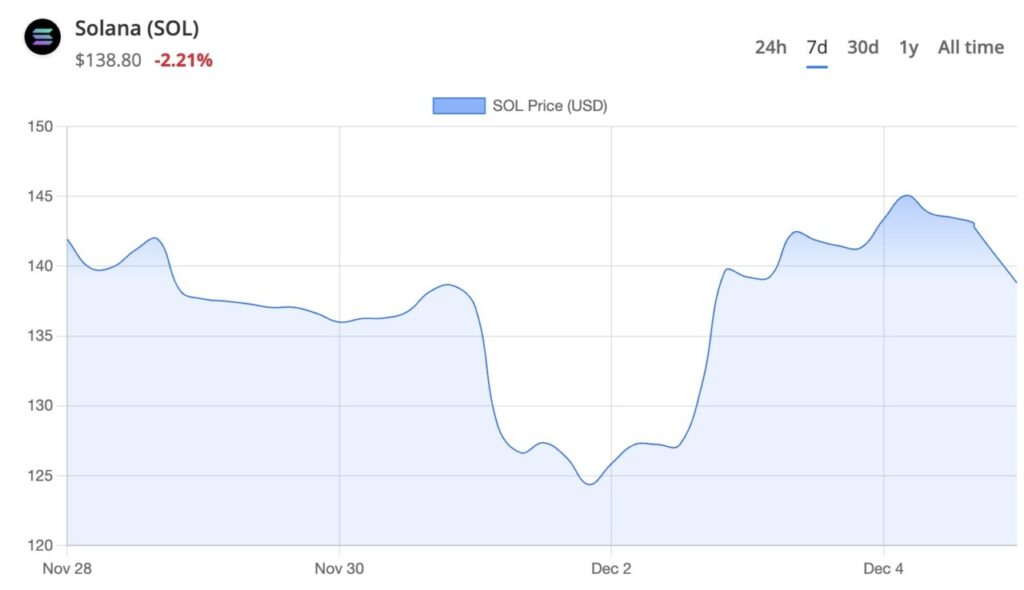
Task: Click the -2.21% percentage change
Action: coord(183,60)
